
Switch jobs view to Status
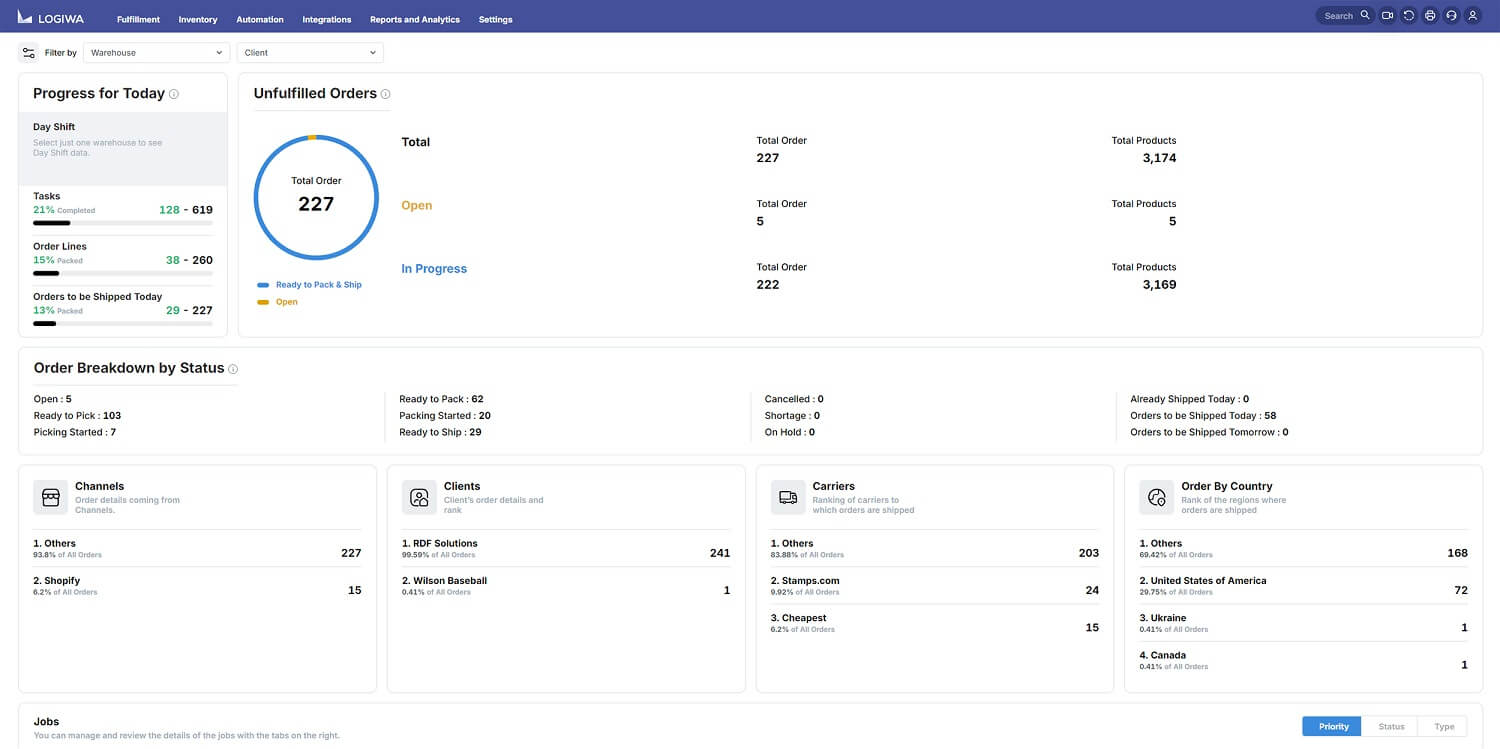click(1391, 727)
